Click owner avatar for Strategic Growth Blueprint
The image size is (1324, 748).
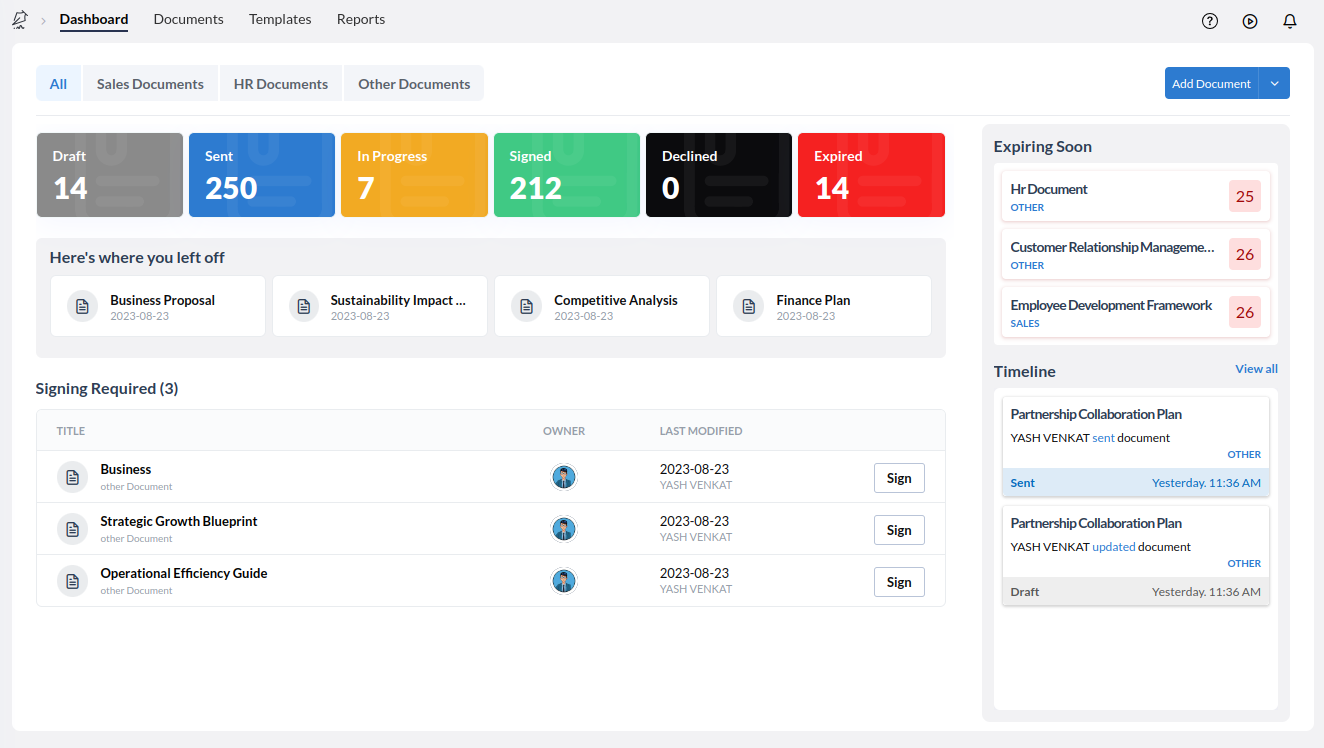(564, 529)
